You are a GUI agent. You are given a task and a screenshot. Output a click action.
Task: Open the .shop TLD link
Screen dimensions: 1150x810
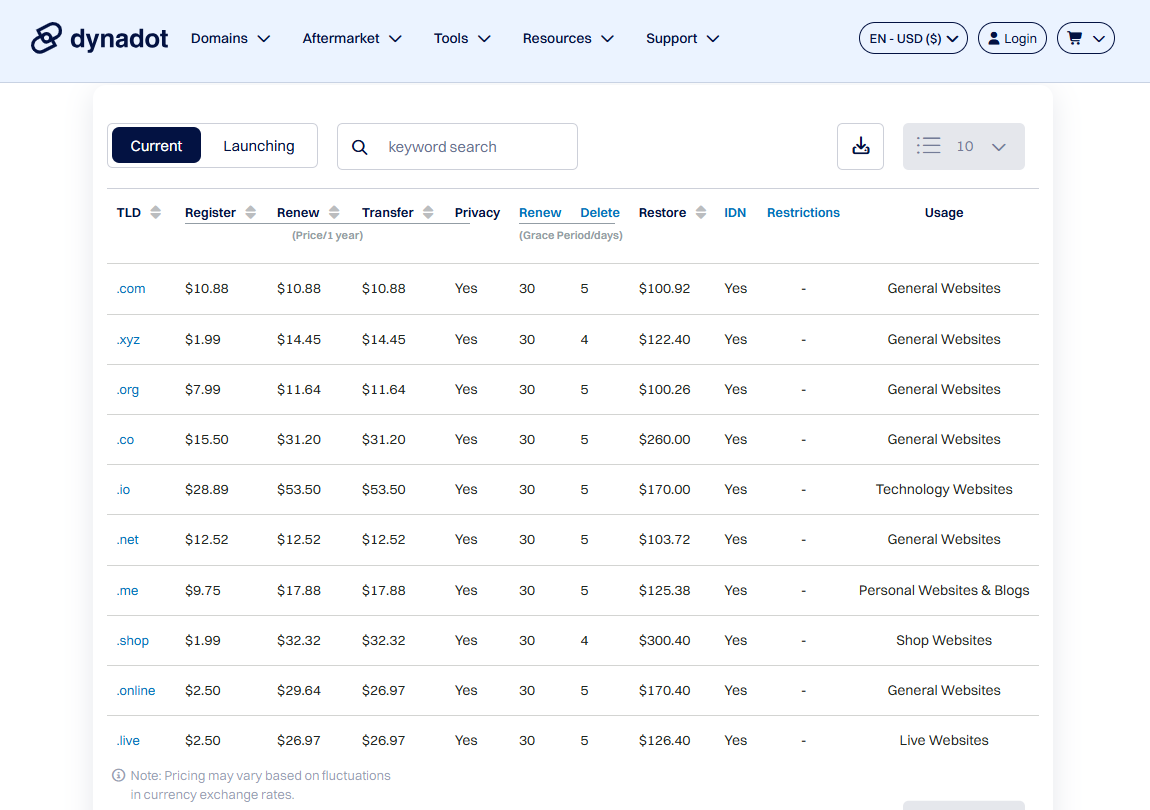(133, 640)
